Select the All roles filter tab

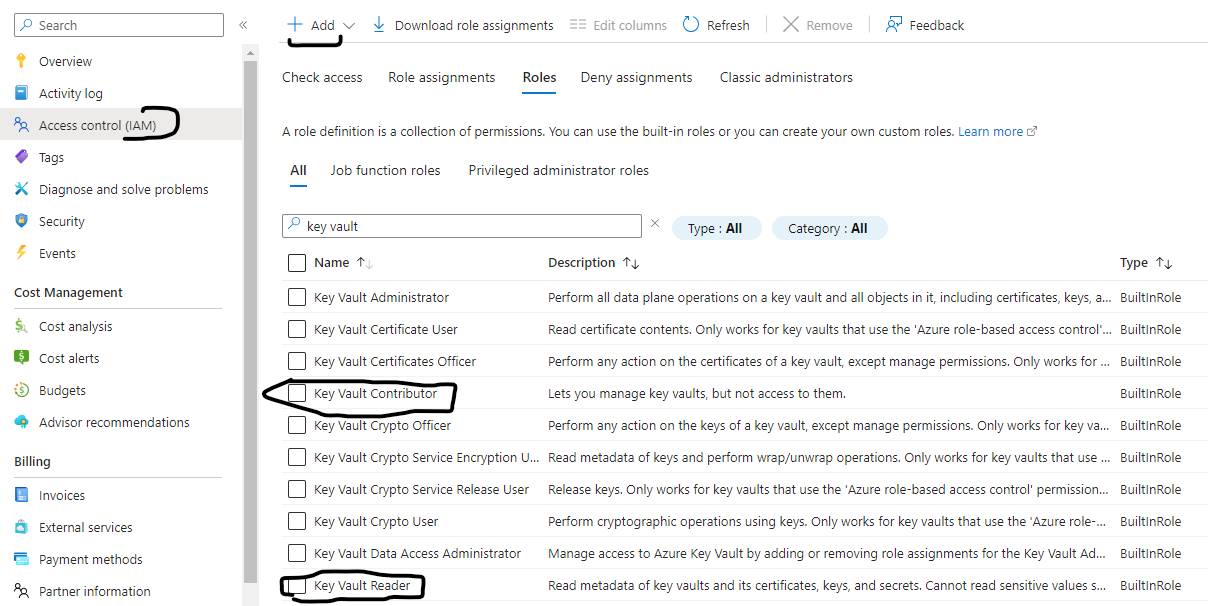(x=298, y=170)
